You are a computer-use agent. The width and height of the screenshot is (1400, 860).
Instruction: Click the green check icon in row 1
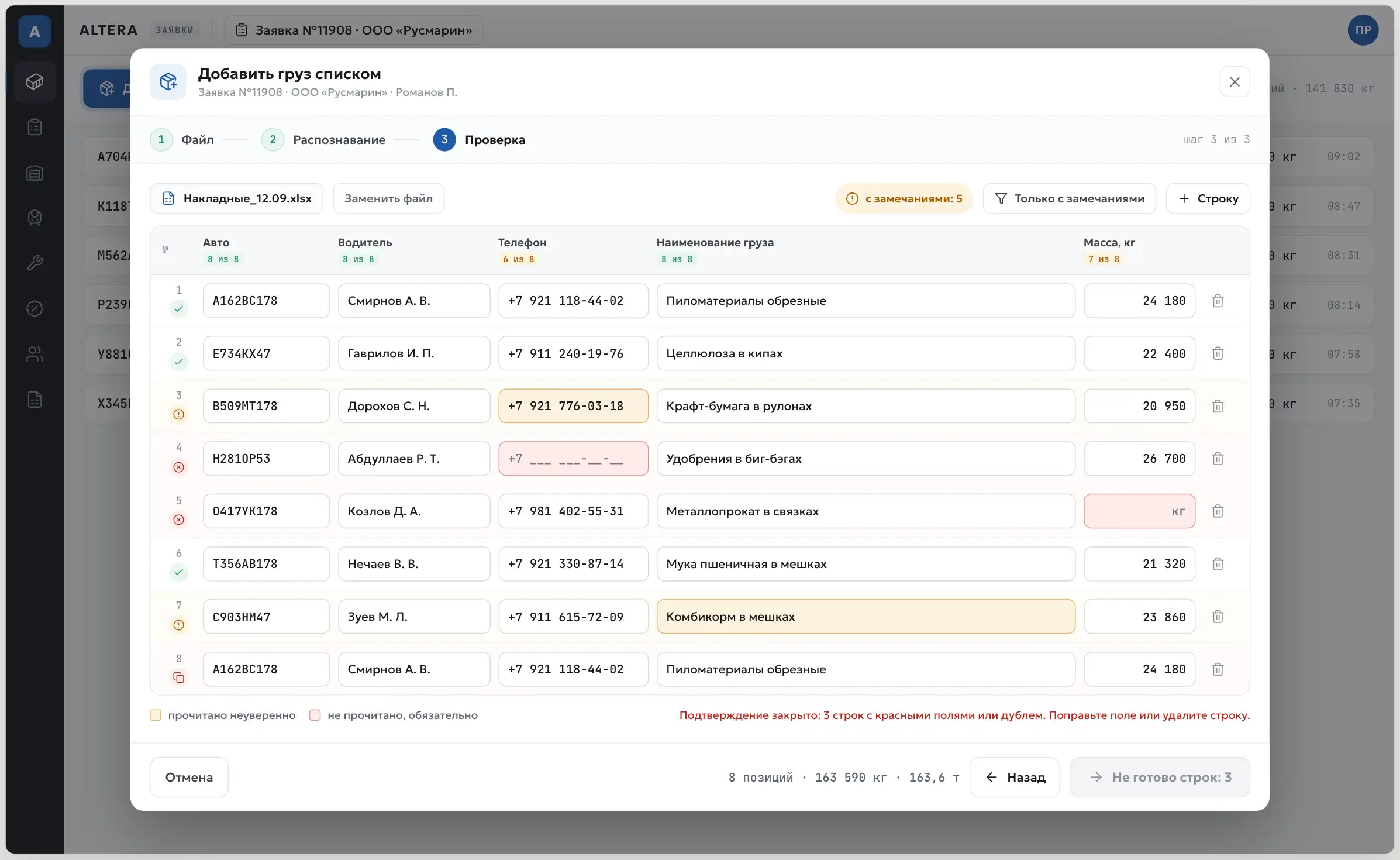point(179,308)
